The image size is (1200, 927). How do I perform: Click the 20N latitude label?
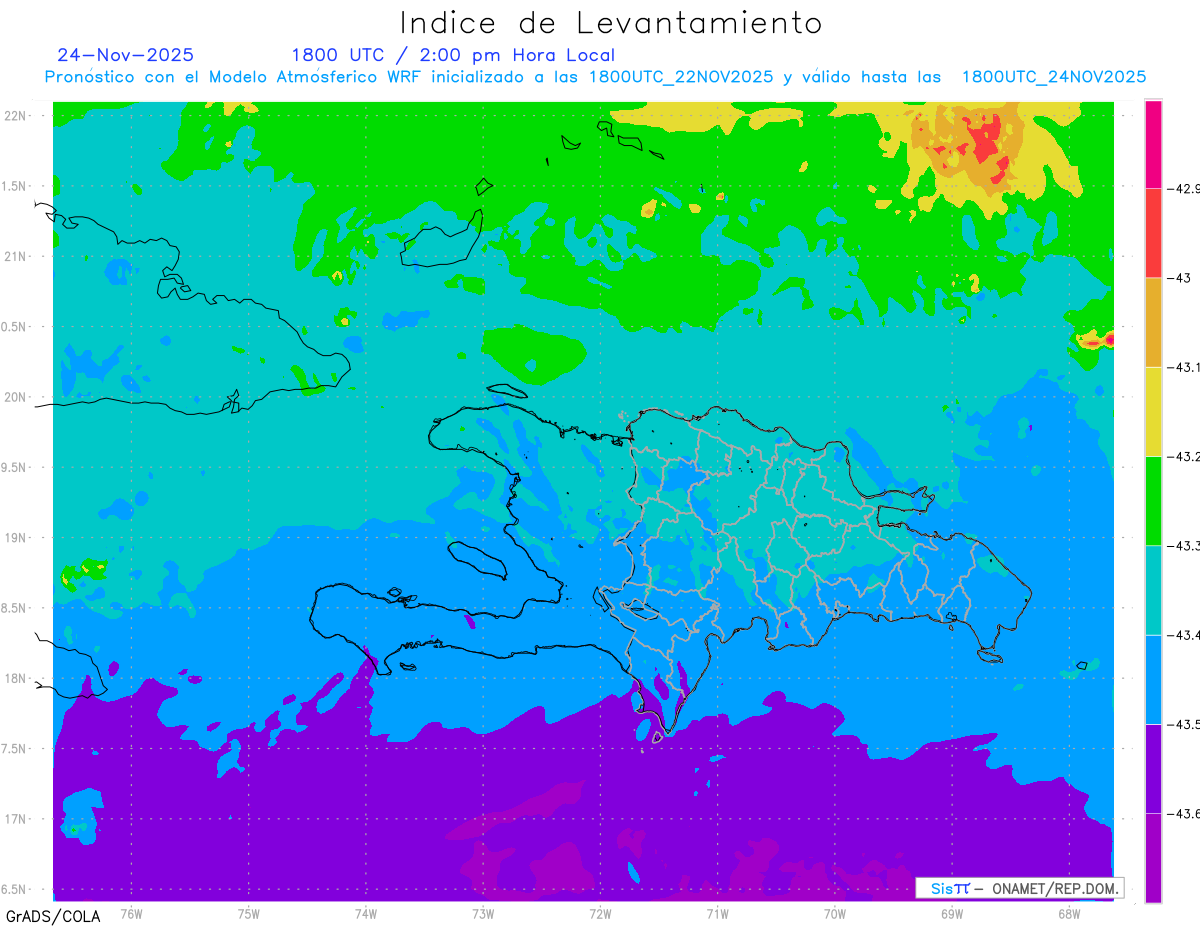coord(15,397)
